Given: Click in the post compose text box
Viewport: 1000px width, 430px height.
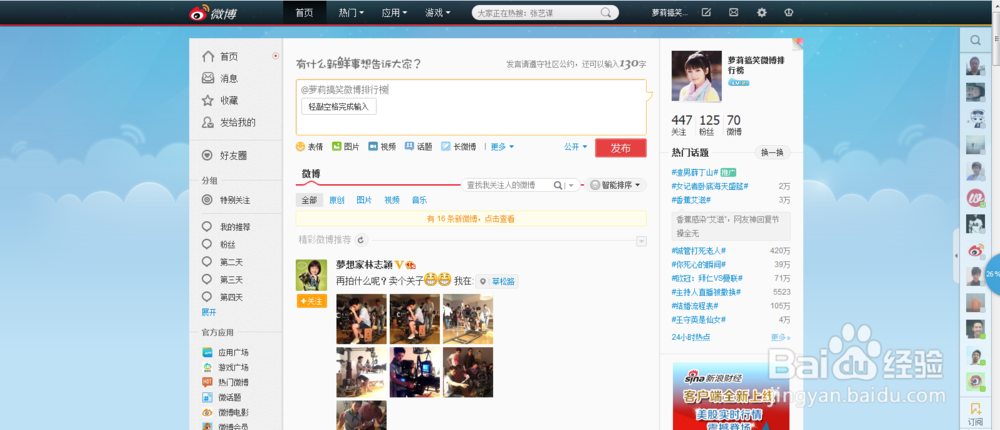Looking at the screenshot, I should click(x=471, y=107).
